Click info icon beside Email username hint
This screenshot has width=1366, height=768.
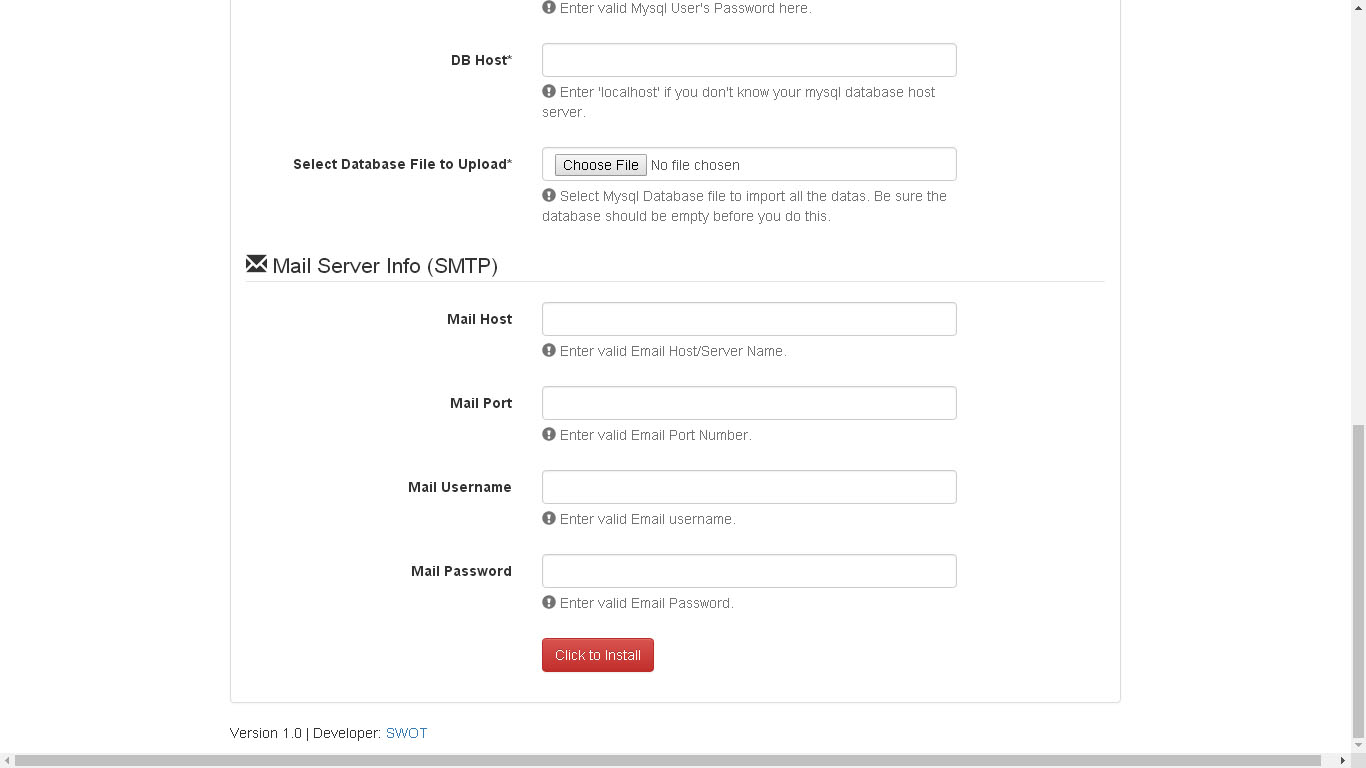[549, 518]
